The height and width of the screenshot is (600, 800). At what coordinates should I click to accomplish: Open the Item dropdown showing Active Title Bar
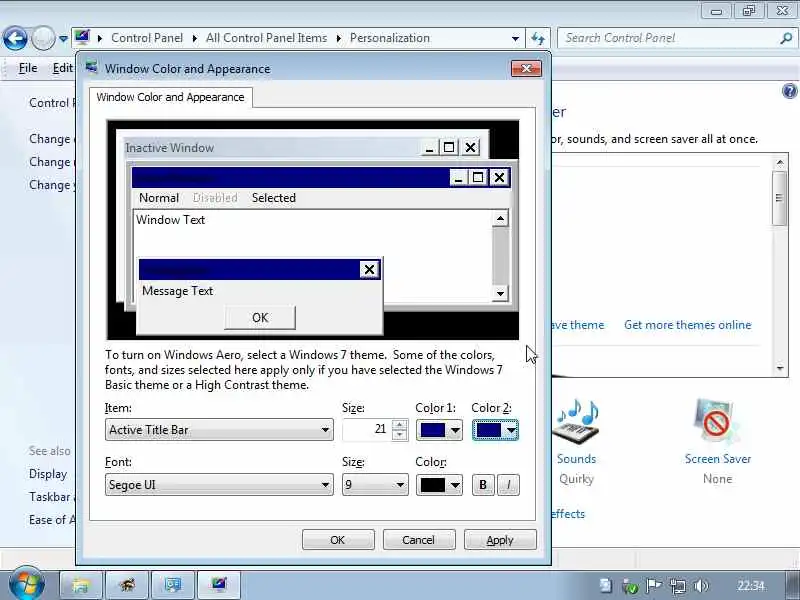219,430
